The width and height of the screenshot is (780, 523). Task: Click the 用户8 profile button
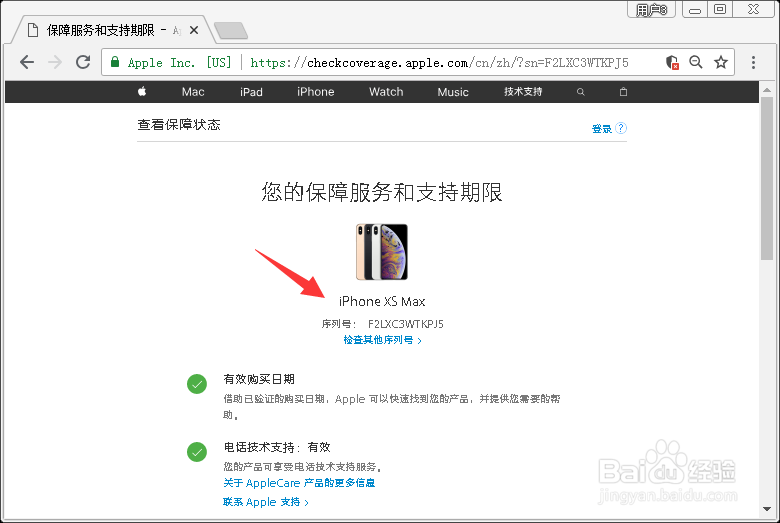pos(651,9)
